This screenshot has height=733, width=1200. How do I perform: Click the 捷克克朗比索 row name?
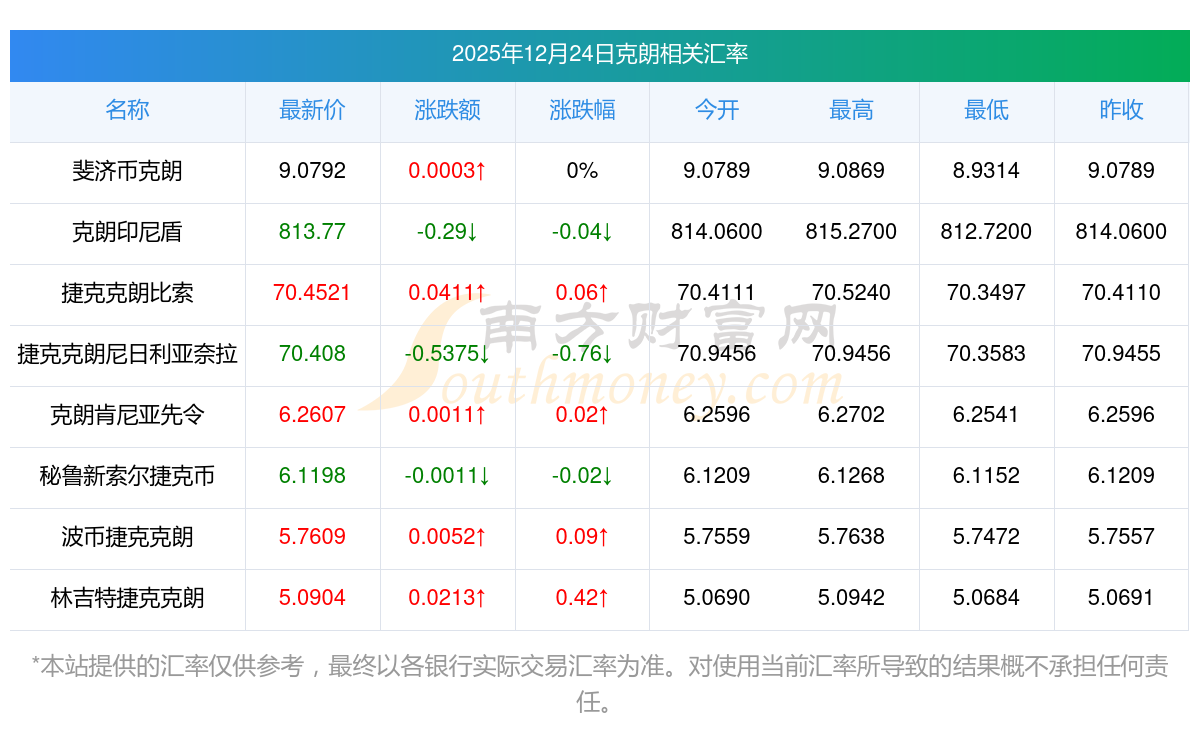point(127,293)
